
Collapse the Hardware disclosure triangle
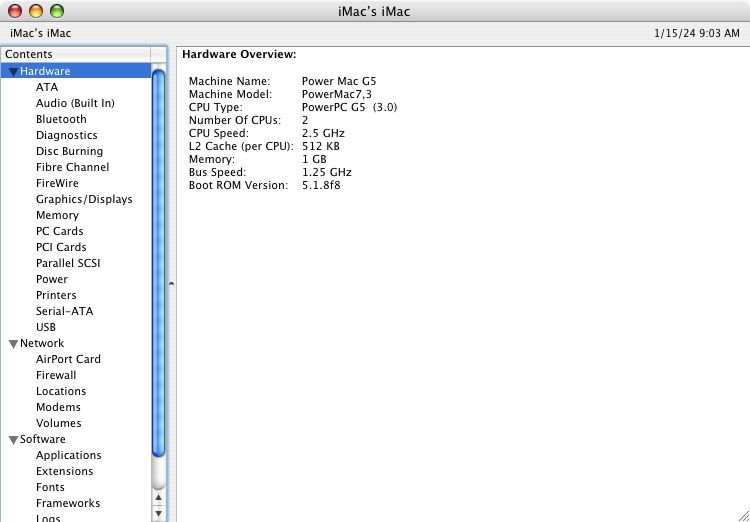[12, 72]
